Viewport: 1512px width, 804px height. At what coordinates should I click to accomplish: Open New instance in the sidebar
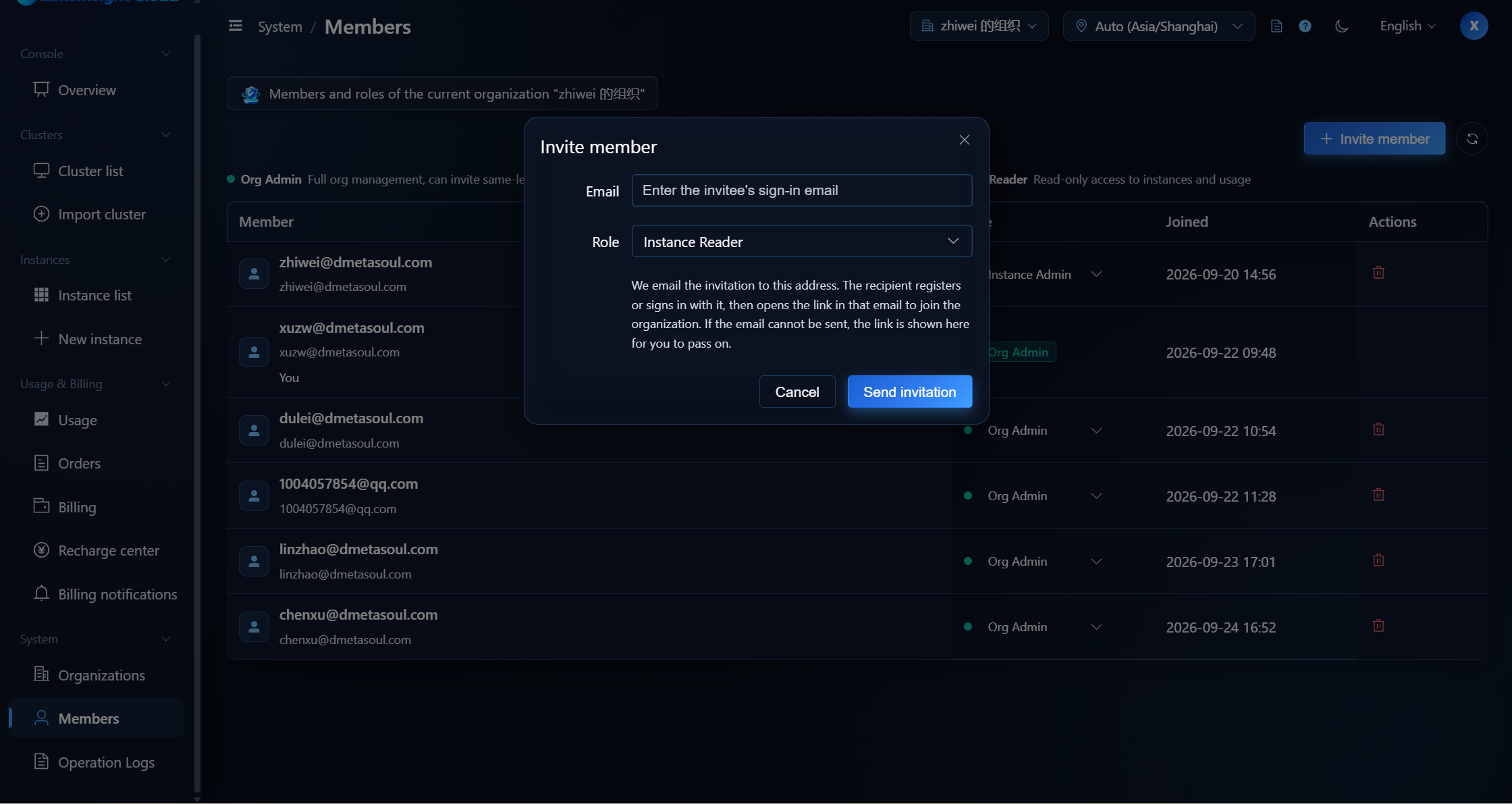click(x=97, y=340)
